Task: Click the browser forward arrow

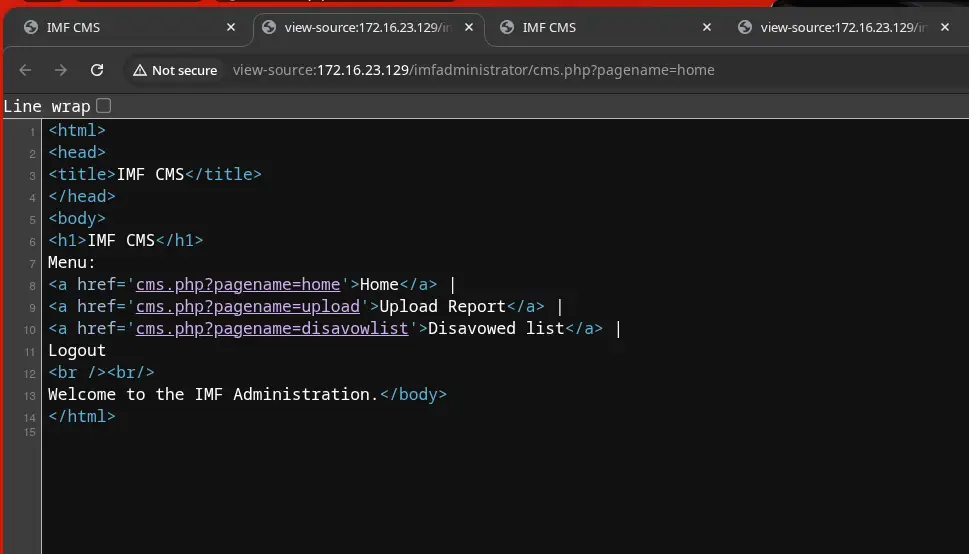Action: 61,70
